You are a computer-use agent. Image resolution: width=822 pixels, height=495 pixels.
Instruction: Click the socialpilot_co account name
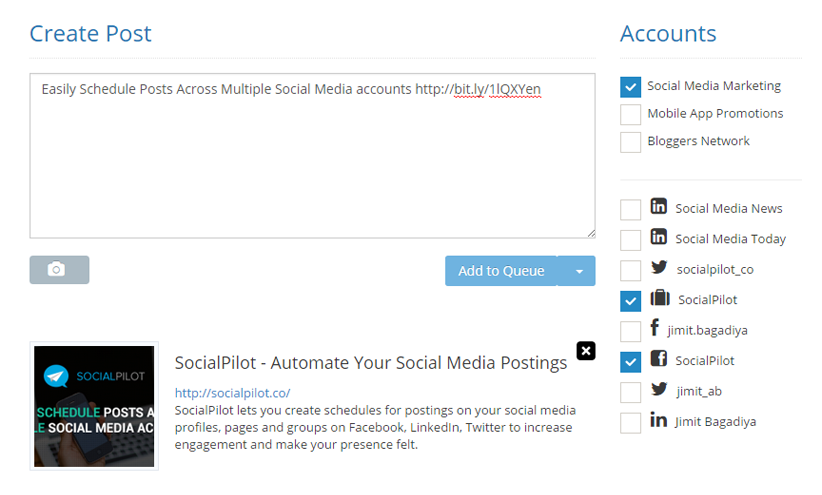(715, 270)
